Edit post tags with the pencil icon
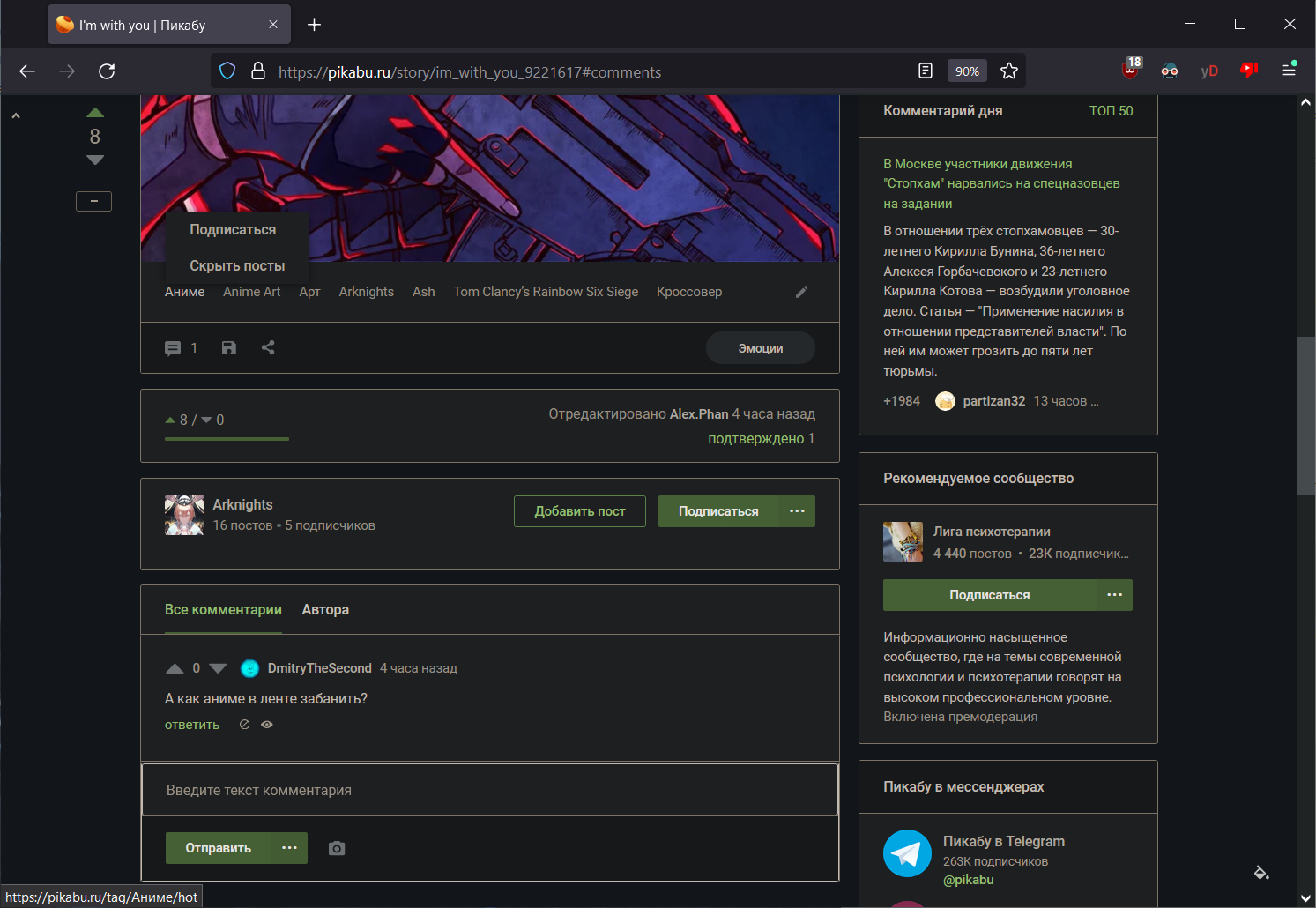The image size is (1316, 908). coord(801,292)
